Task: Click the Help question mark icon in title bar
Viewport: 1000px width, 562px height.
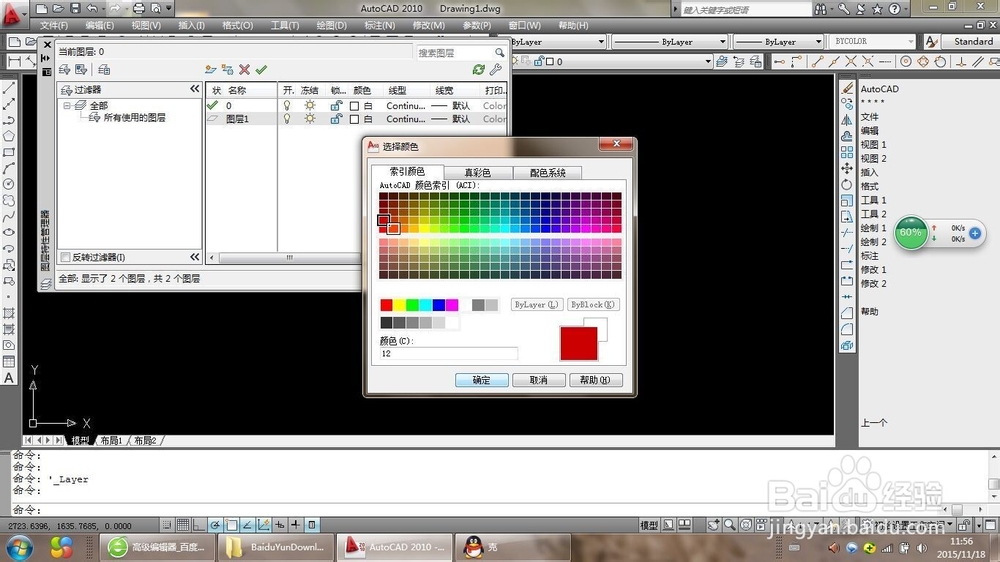Action: [894, 9]
